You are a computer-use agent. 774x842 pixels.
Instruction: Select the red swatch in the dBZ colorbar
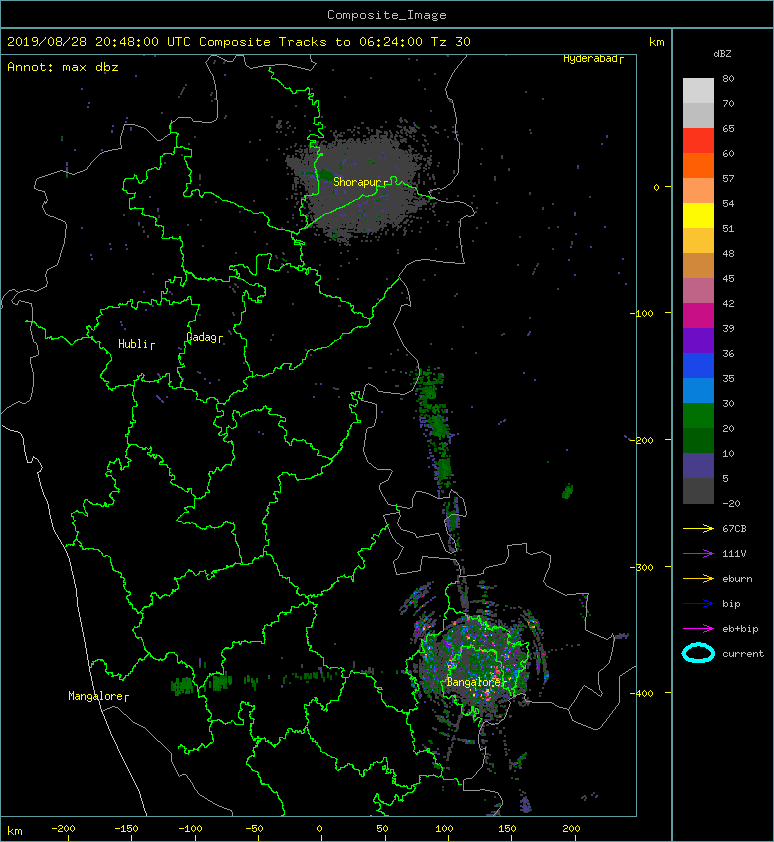pos(698,141)
